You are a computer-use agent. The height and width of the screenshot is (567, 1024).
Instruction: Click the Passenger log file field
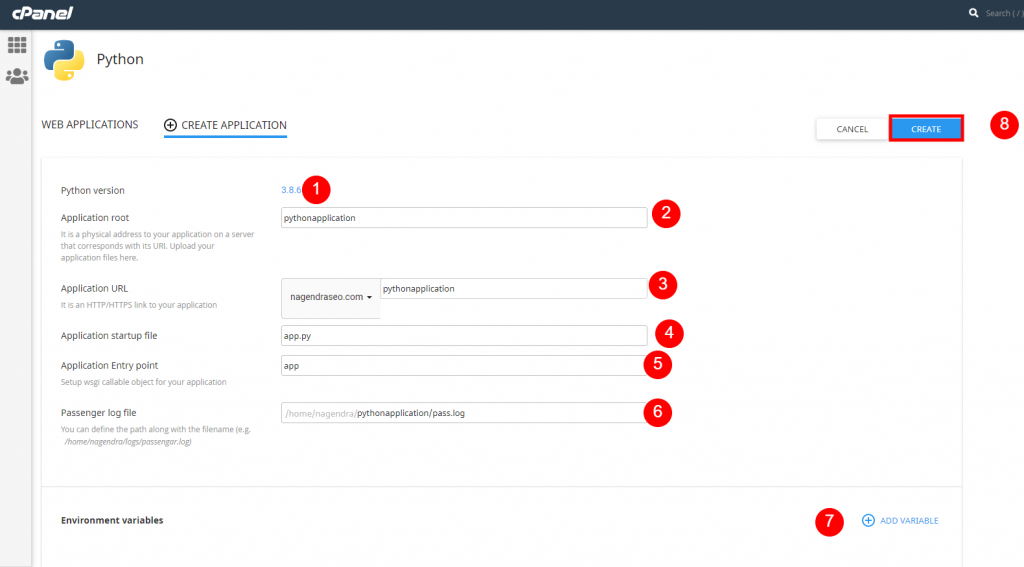[464, 413]
